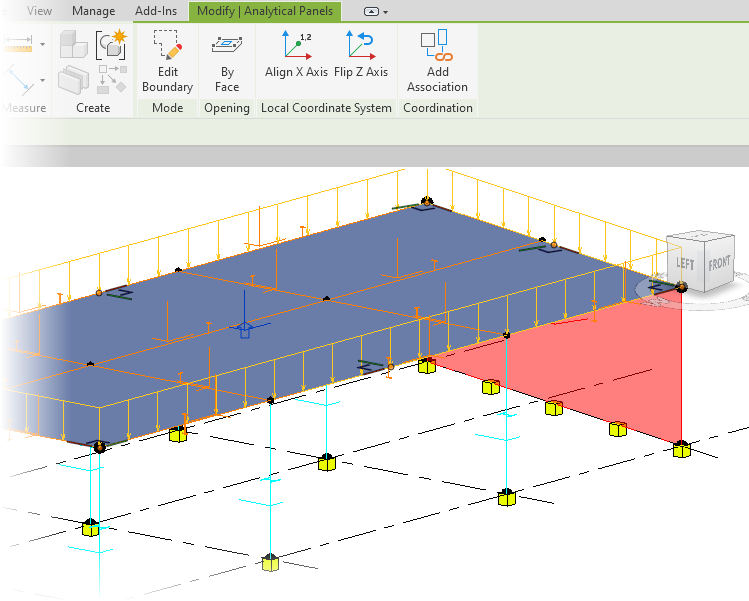This screenshot has height=601, width=749.
Task: Switch to the Add-Ins tab
Action: click(x=154, y=11)
